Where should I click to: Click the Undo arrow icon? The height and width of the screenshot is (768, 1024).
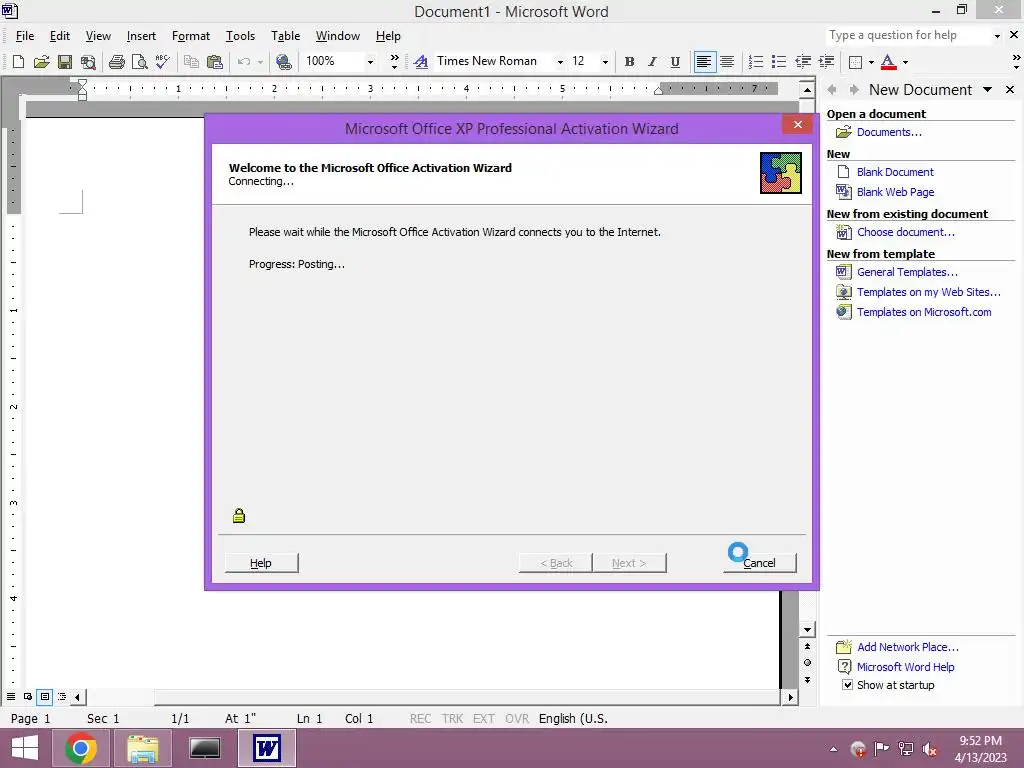click(244, 62)
